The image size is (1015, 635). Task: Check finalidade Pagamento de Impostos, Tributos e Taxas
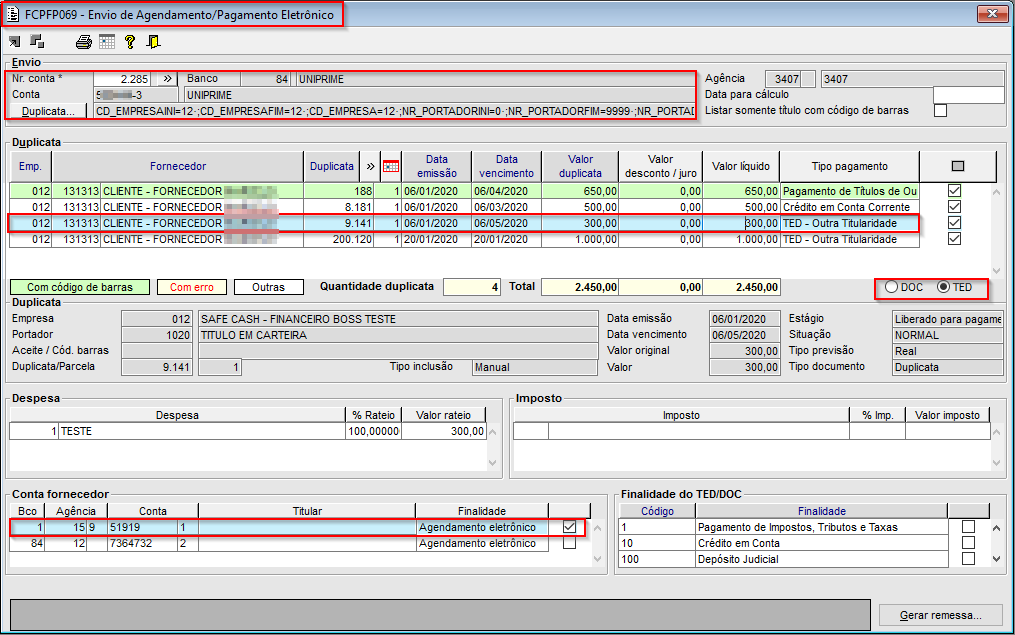point(968,527)
